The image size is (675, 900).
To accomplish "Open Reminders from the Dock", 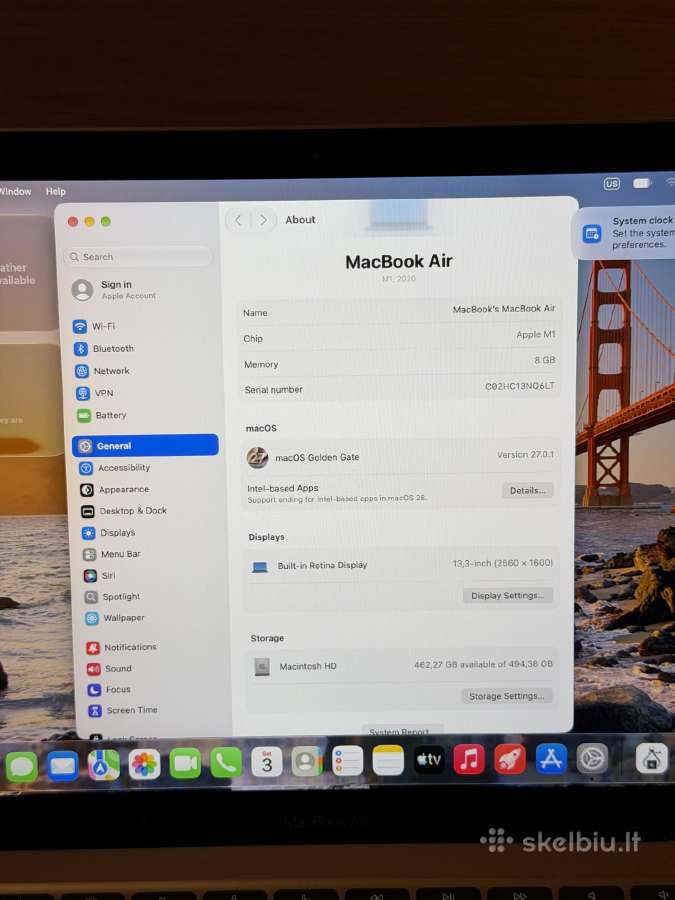I will (x=347, y=762).
